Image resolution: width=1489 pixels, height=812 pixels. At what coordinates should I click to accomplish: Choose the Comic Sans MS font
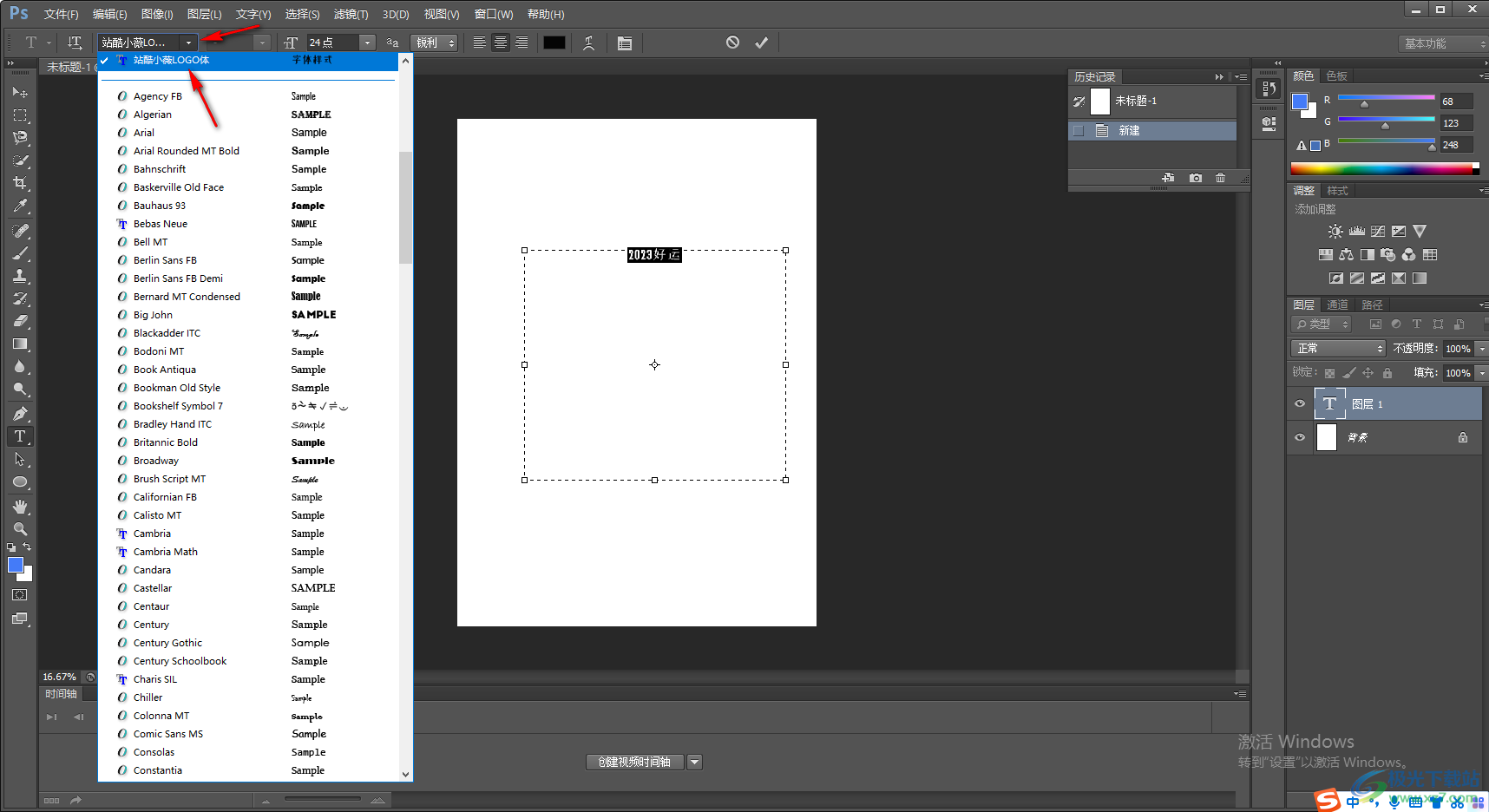pos(168,734)
